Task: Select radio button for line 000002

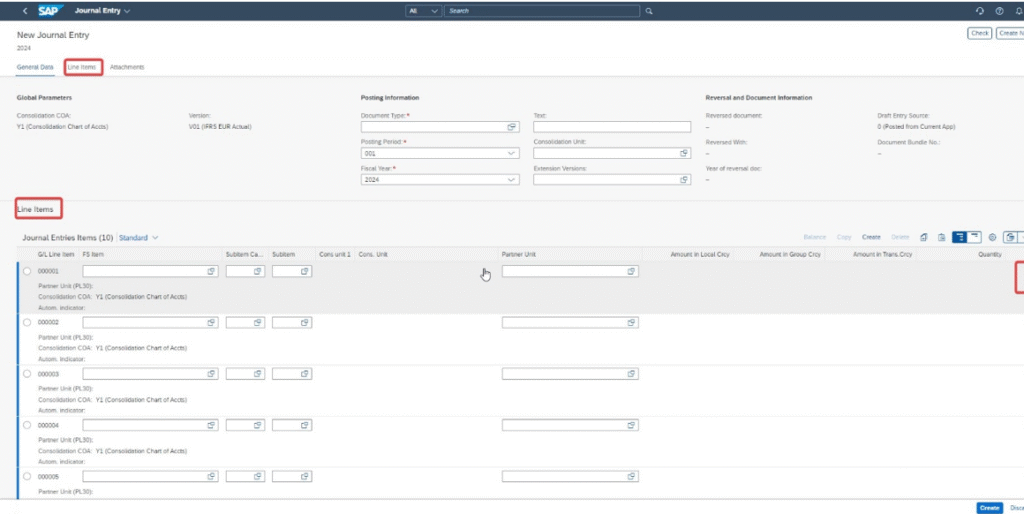Action: point(27,323)
